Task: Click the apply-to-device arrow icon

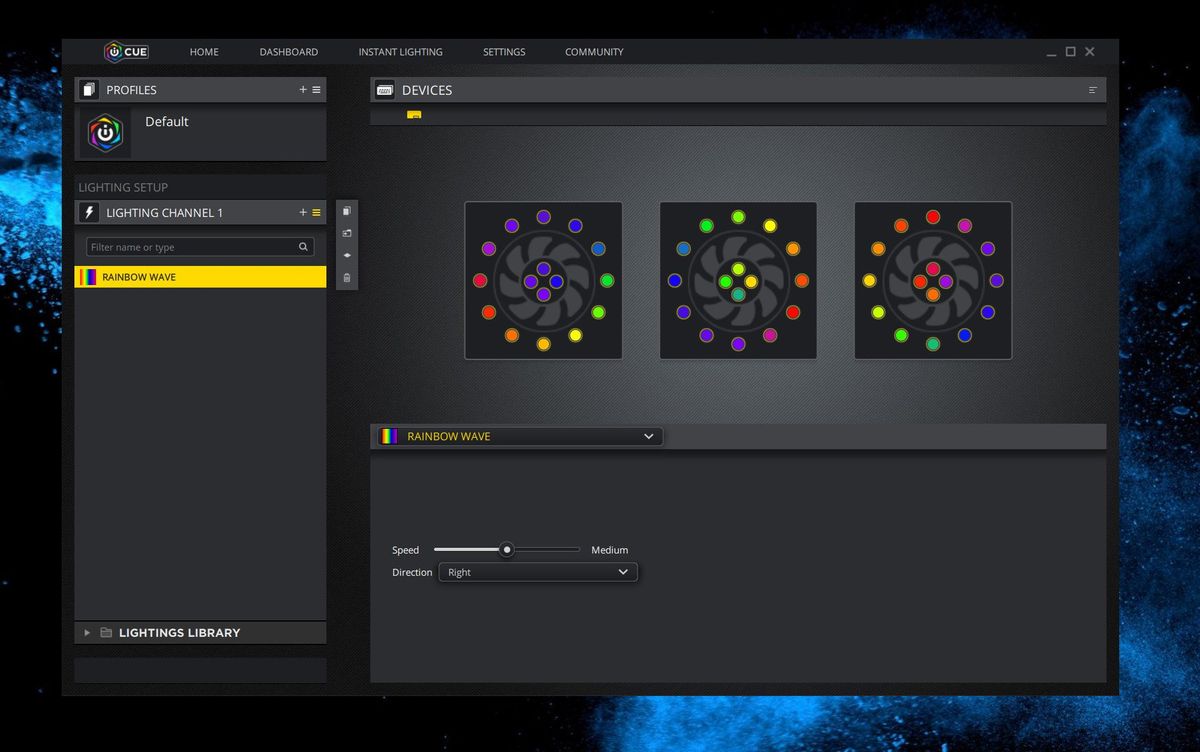Action: click(x=346, y=255)
